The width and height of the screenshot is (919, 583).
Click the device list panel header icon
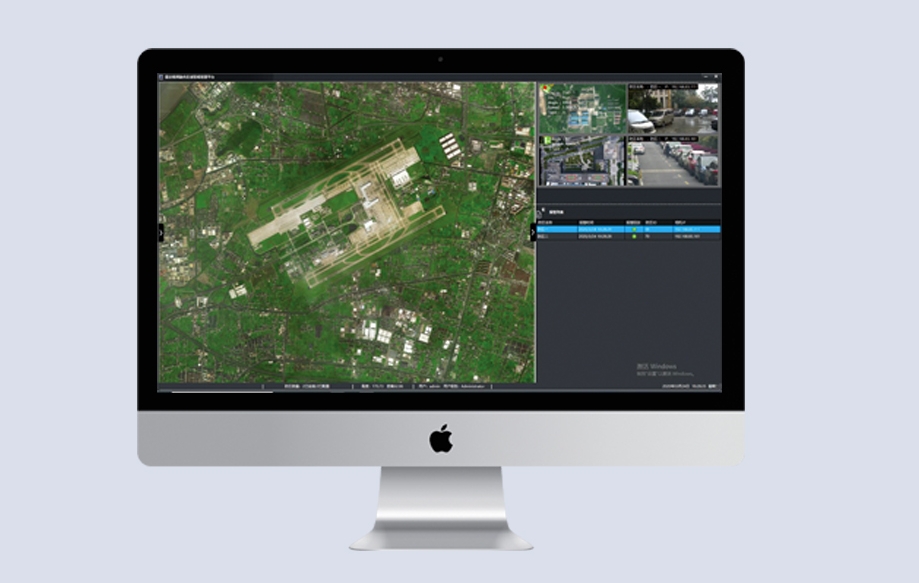coord(543,211)
